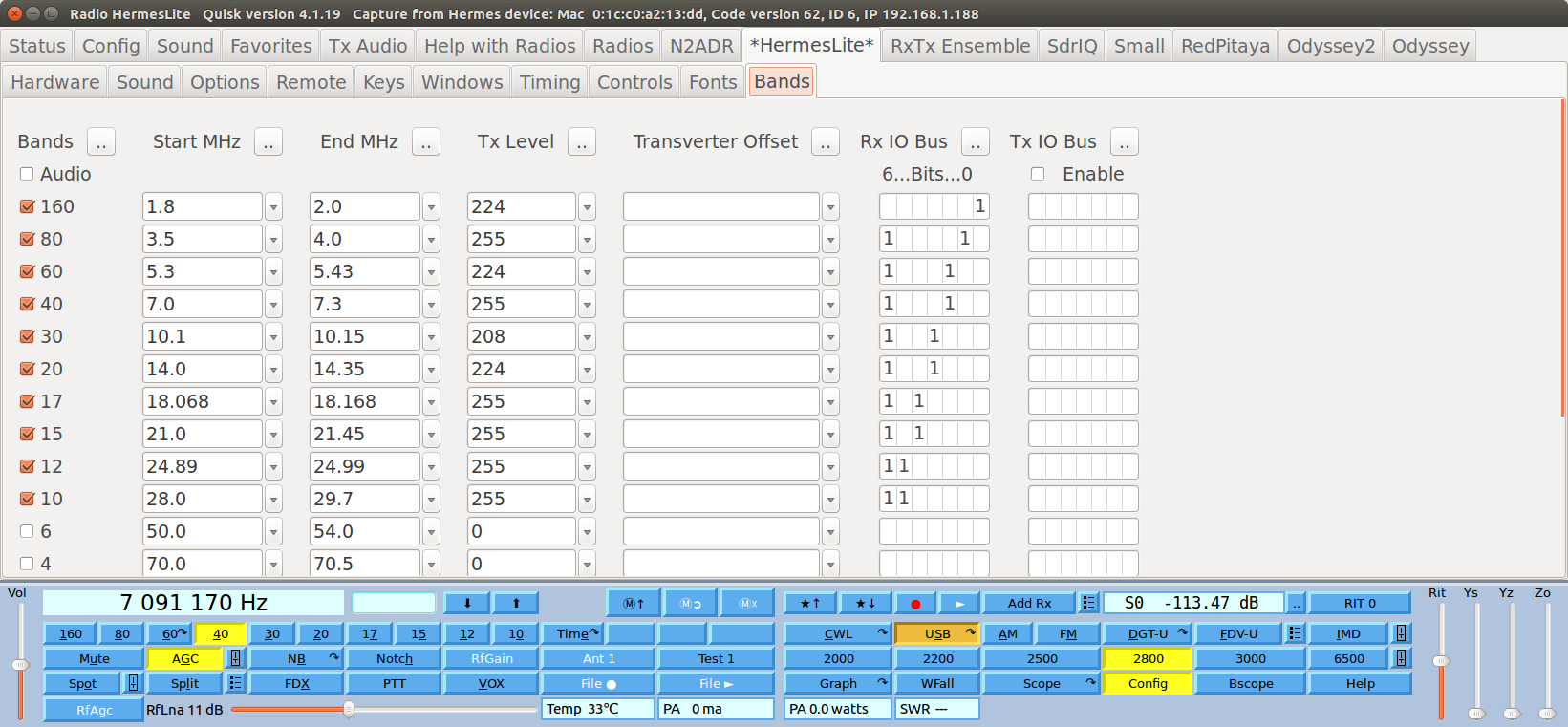Open Start MHz dropdown for 160 band

(x=274, y=206)
